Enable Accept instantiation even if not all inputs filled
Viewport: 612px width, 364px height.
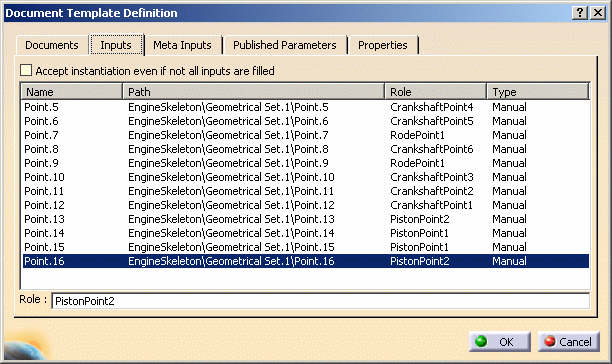click(26, 71)
